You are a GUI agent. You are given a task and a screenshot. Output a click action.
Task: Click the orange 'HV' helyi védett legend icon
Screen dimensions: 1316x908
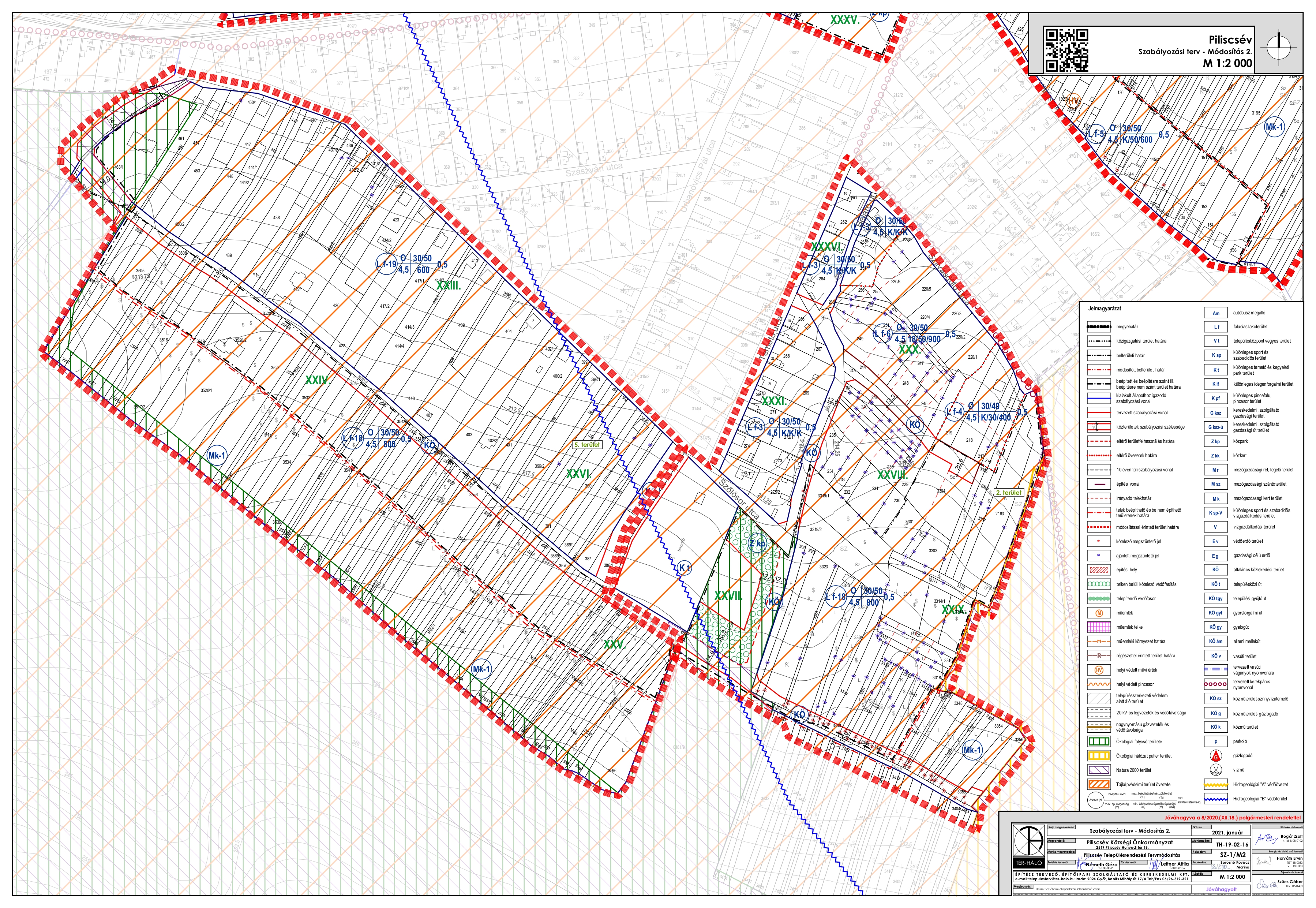point(1099,670)
